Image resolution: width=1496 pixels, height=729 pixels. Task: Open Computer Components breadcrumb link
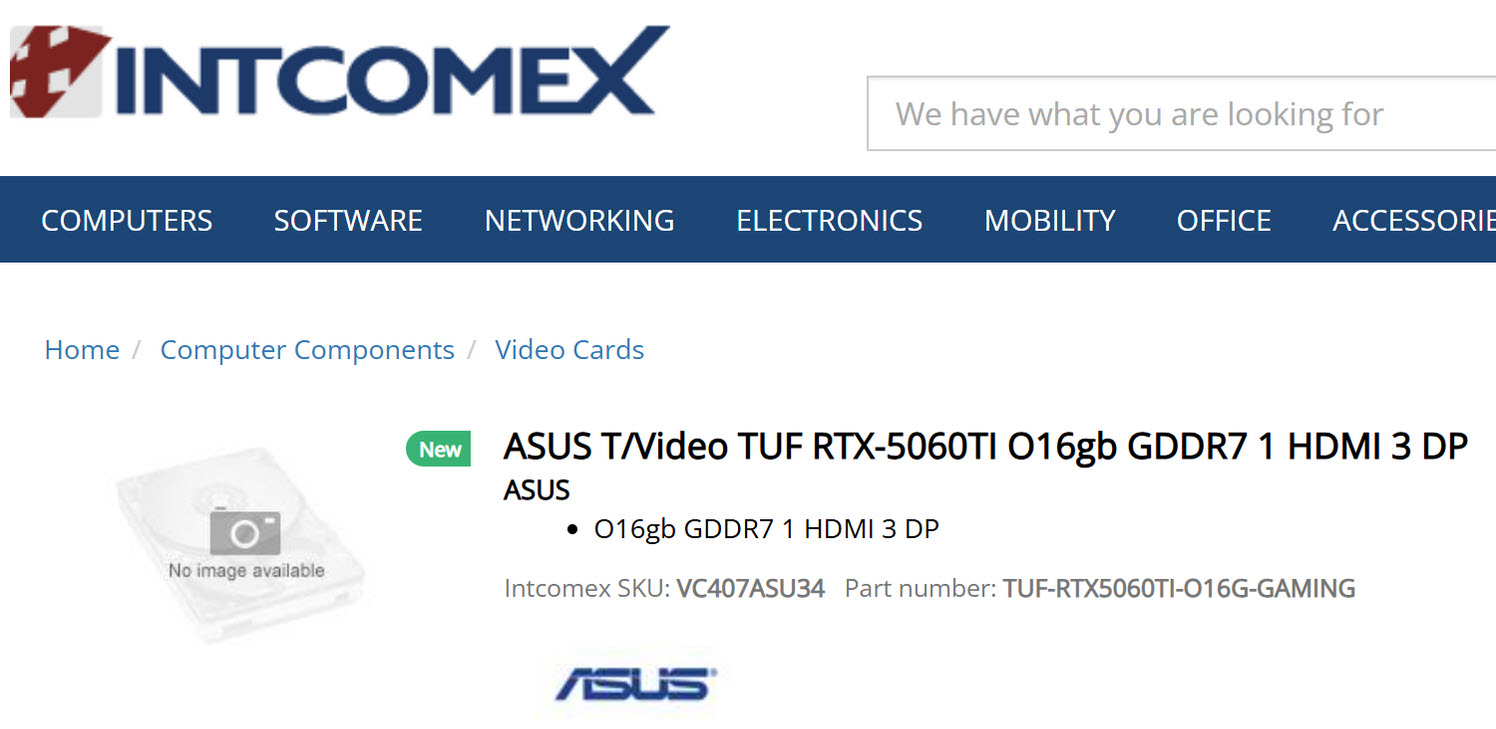pyautogui.click(x=307, y=350)
